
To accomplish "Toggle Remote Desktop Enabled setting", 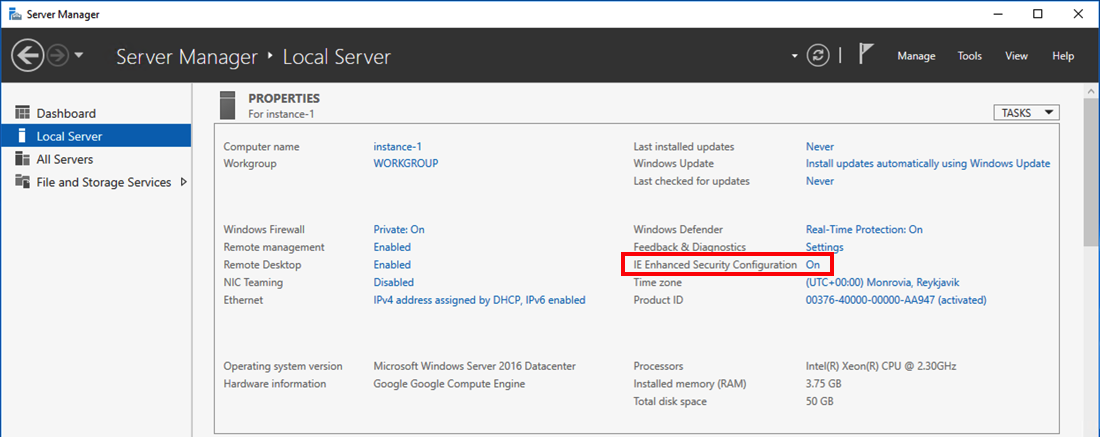I will point(392,265).
